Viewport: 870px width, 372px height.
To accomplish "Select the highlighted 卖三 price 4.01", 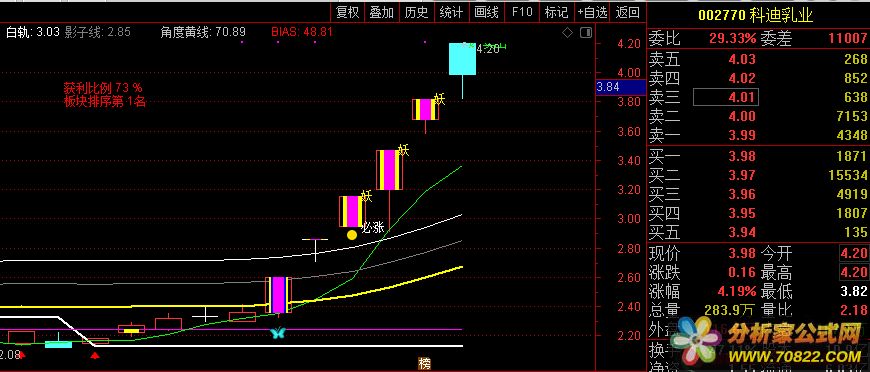I will 726,98.
